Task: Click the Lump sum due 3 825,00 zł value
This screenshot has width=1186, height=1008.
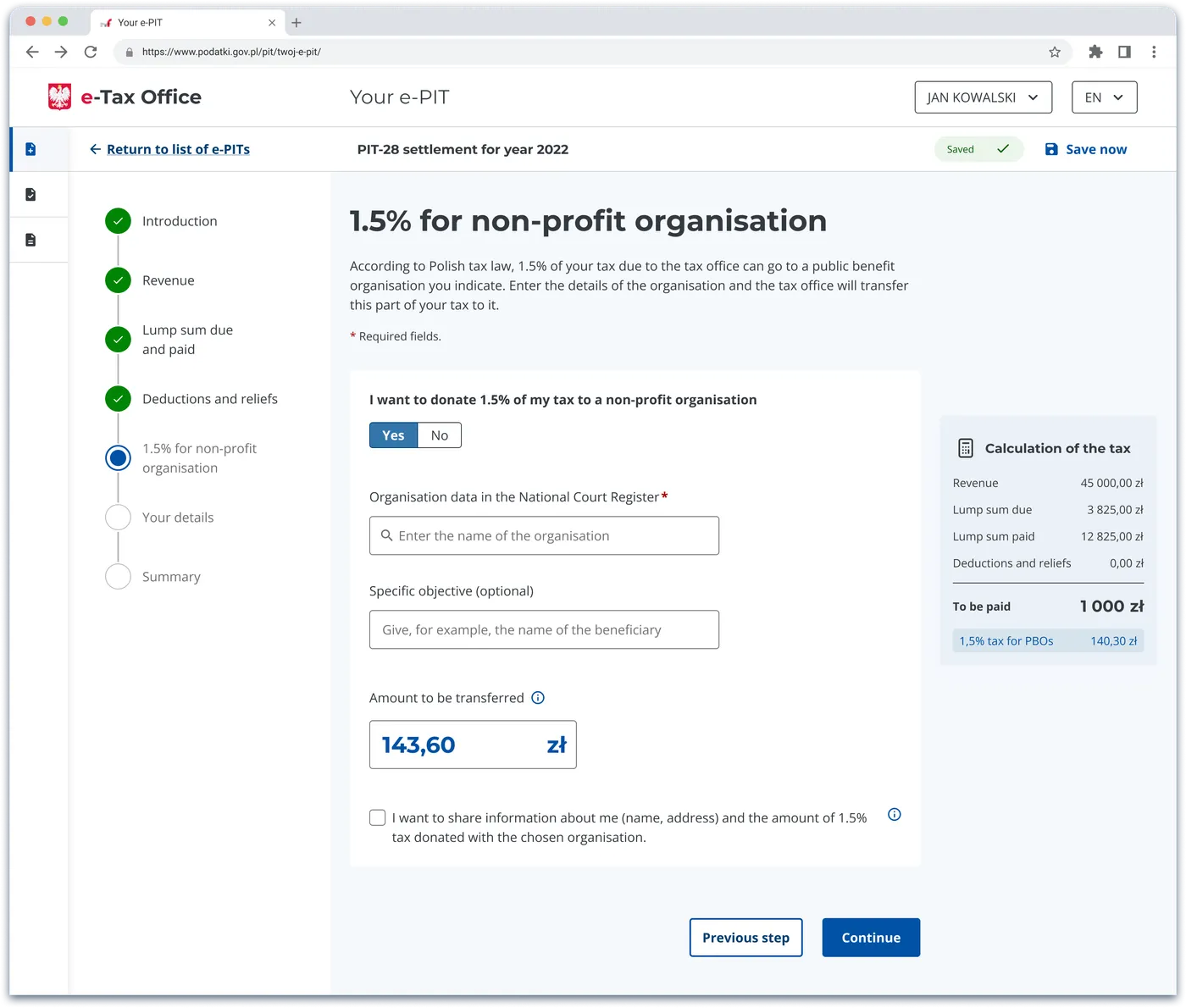Action: coord(1115,510)
